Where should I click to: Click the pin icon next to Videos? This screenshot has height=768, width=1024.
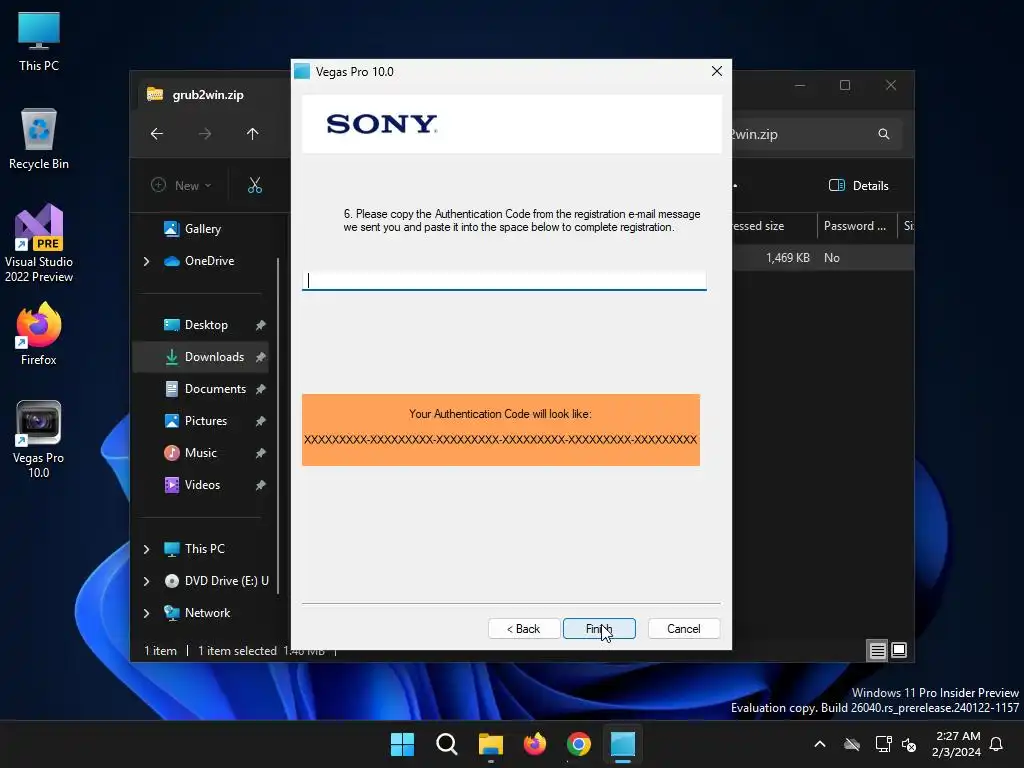coord(261,485)
